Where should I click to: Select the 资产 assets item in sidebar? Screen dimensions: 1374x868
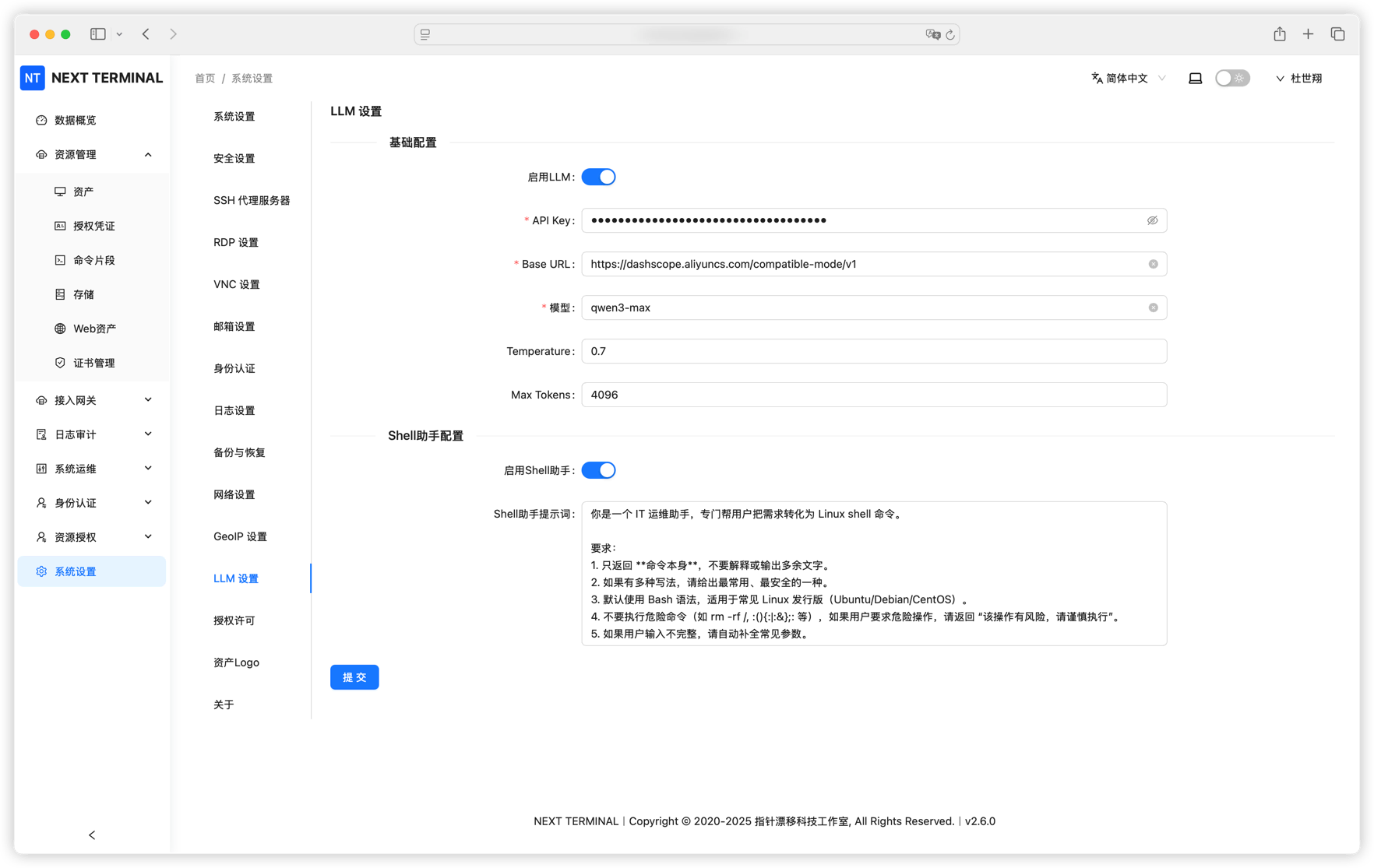(x=83, y=191)
